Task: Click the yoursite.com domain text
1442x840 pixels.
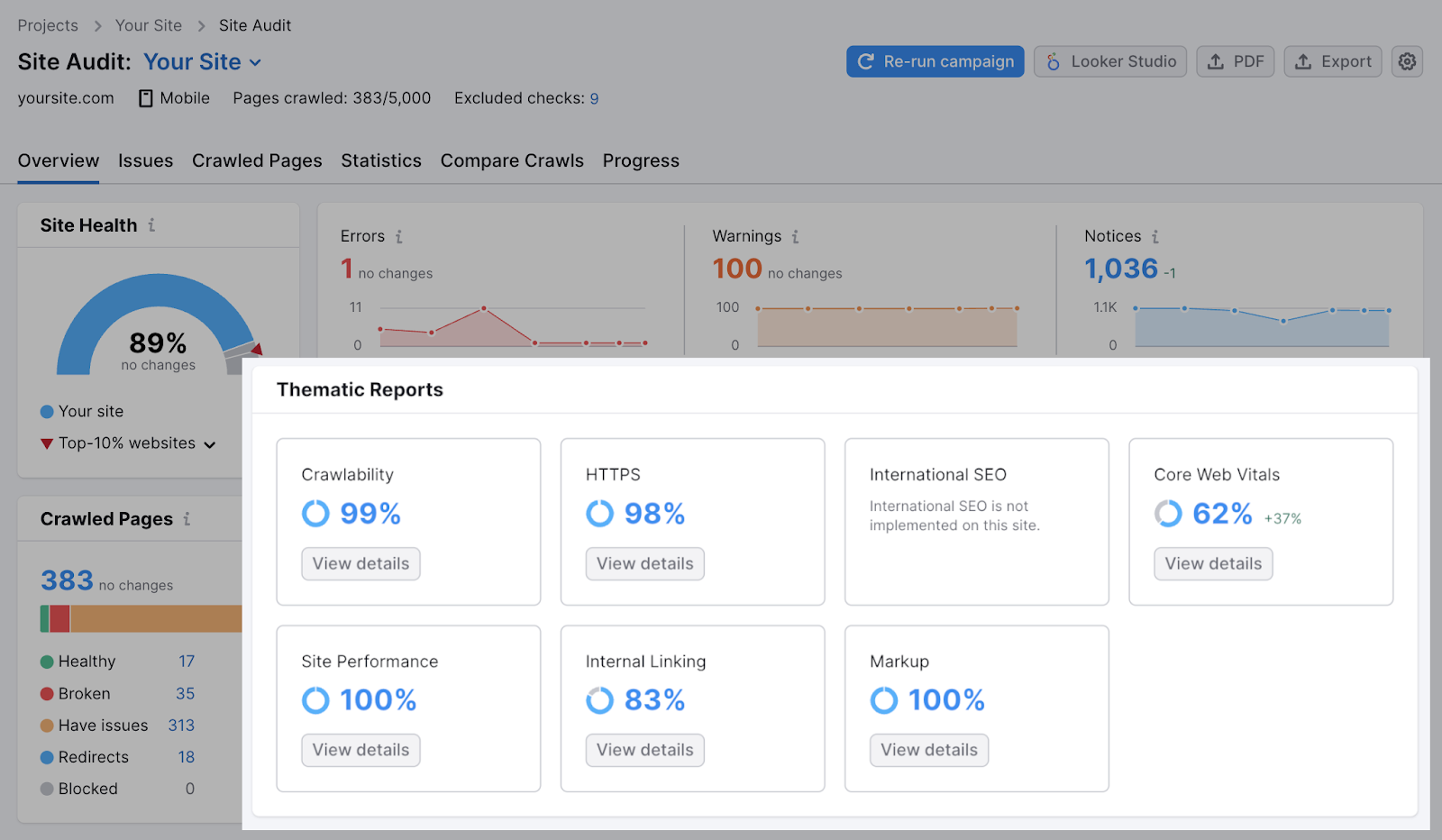Action: 66,98
